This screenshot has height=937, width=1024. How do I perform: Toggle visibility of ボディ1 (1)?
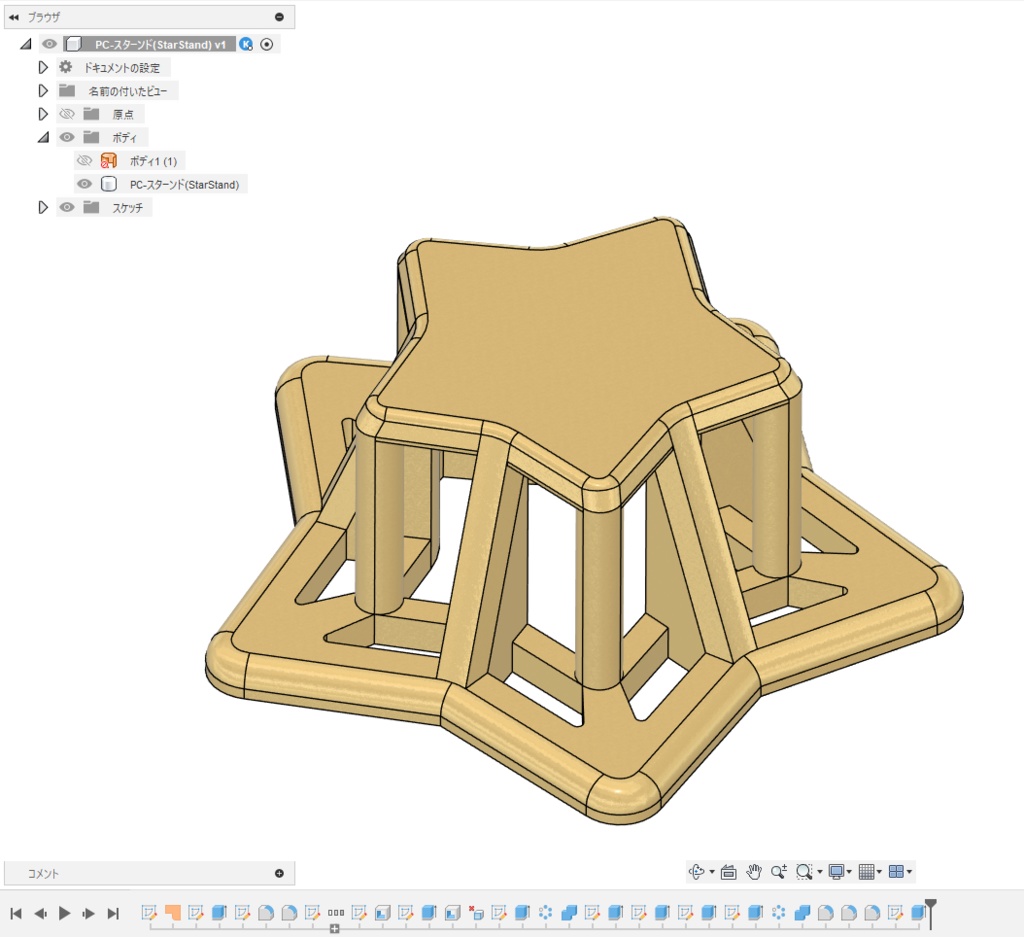[84, 159]
